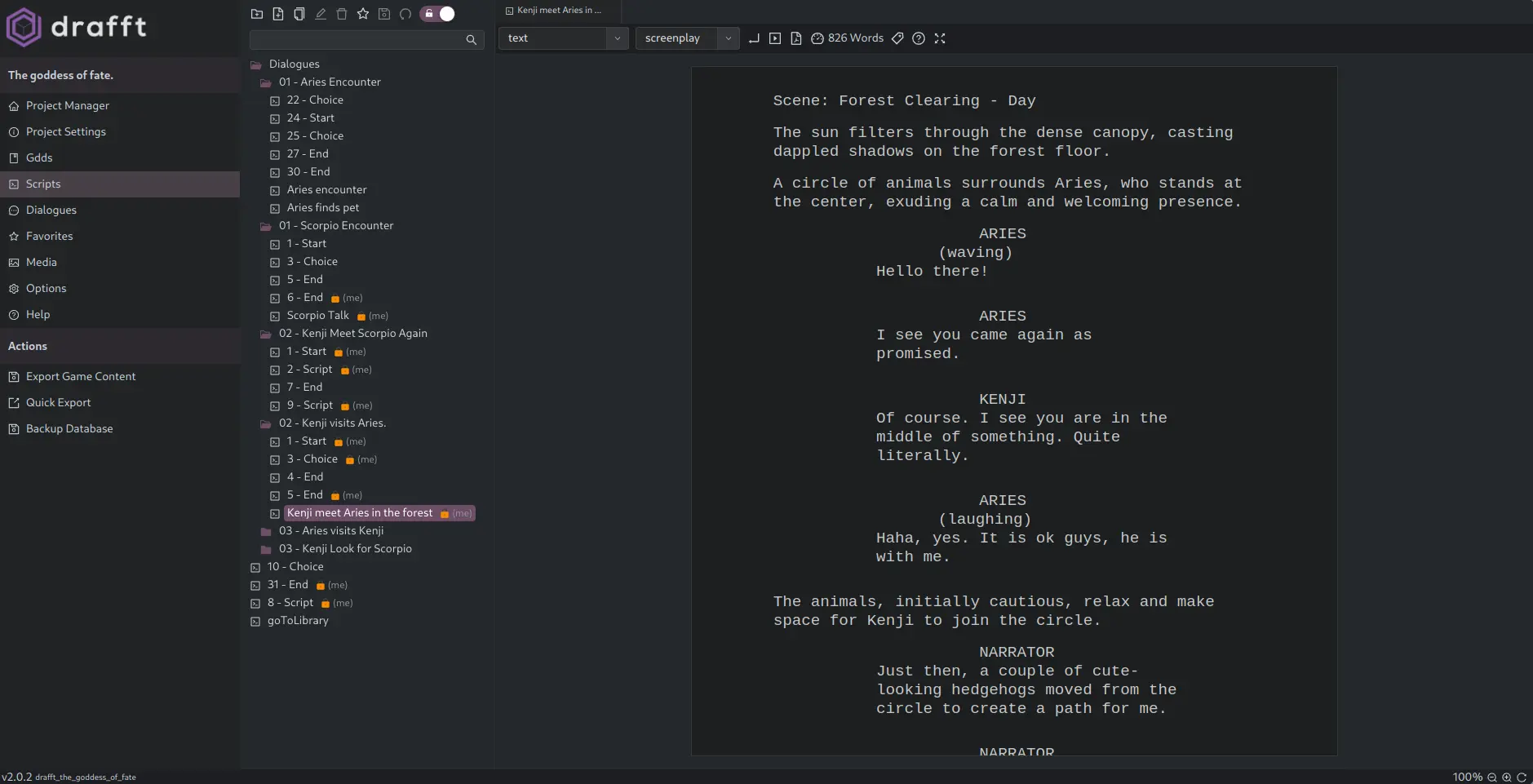This screenshot has height=784, width=1533.
Task: Create a new script file
Action: tap(279, 14)
